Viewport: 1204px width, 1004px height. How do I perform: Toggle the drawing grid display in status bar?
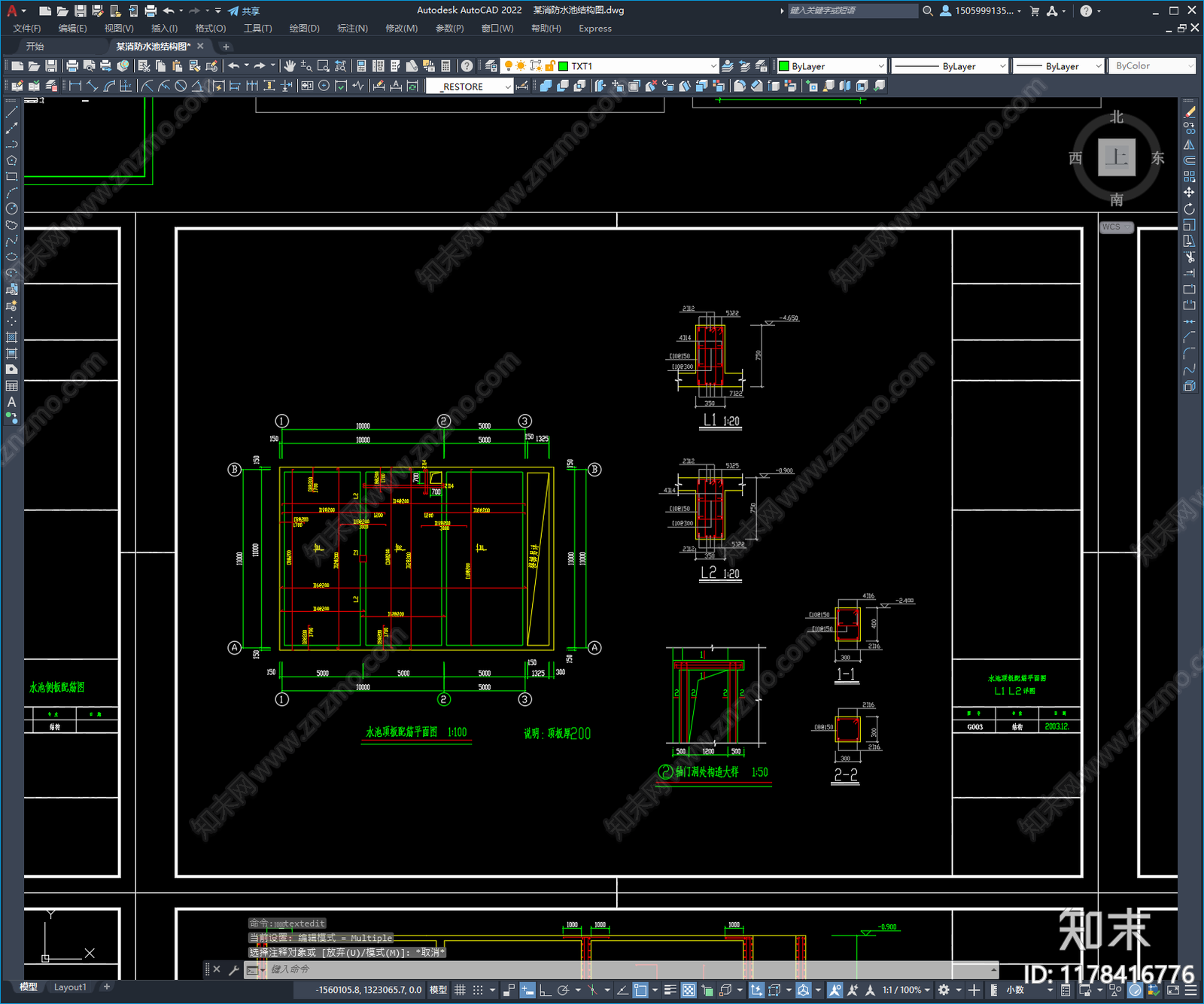(460, 990)
